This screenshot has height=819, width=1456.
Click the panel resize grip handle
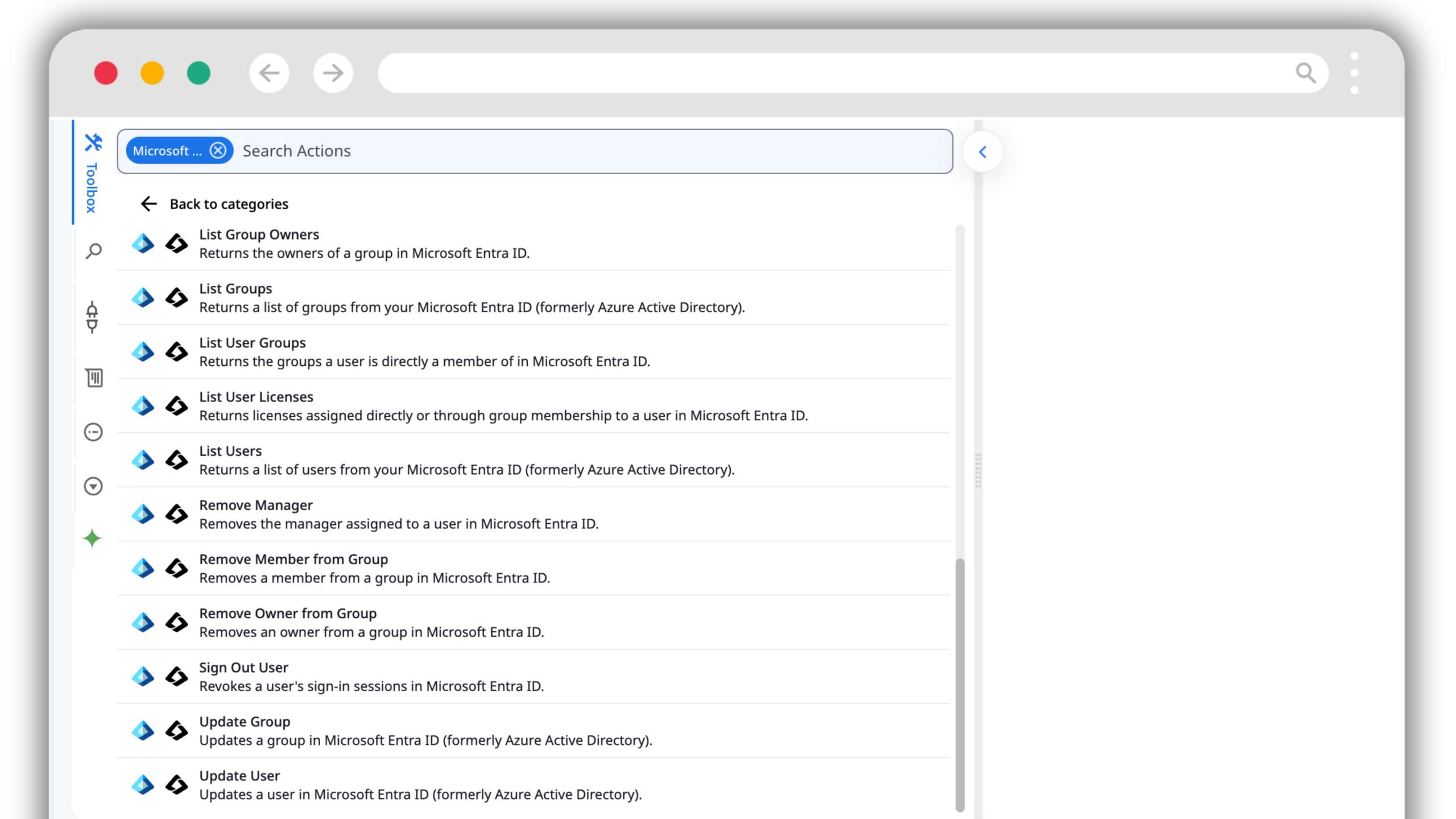(x=978, y=470)
